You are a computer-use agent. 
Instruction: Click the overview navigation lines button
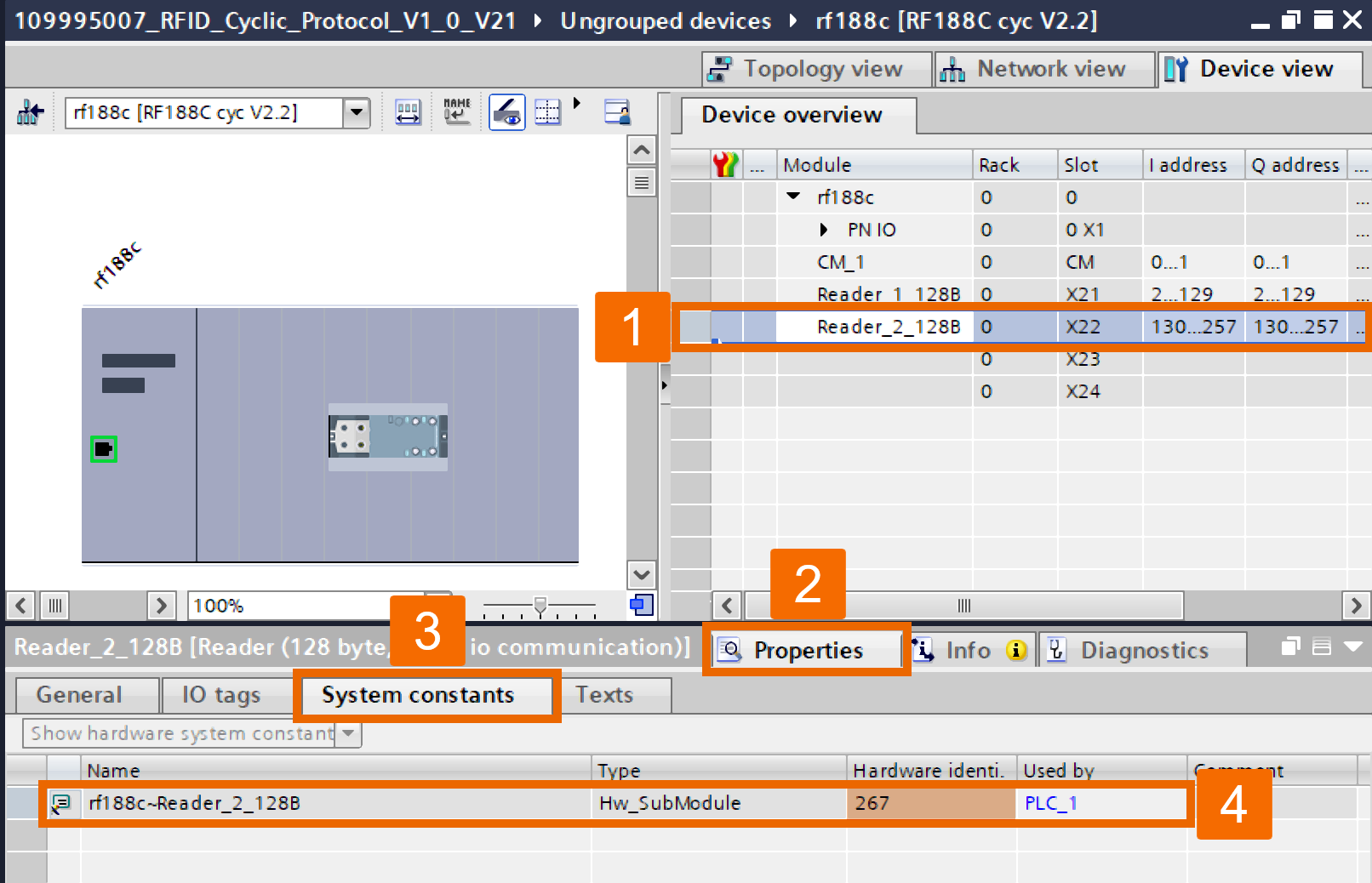[642, 182]
